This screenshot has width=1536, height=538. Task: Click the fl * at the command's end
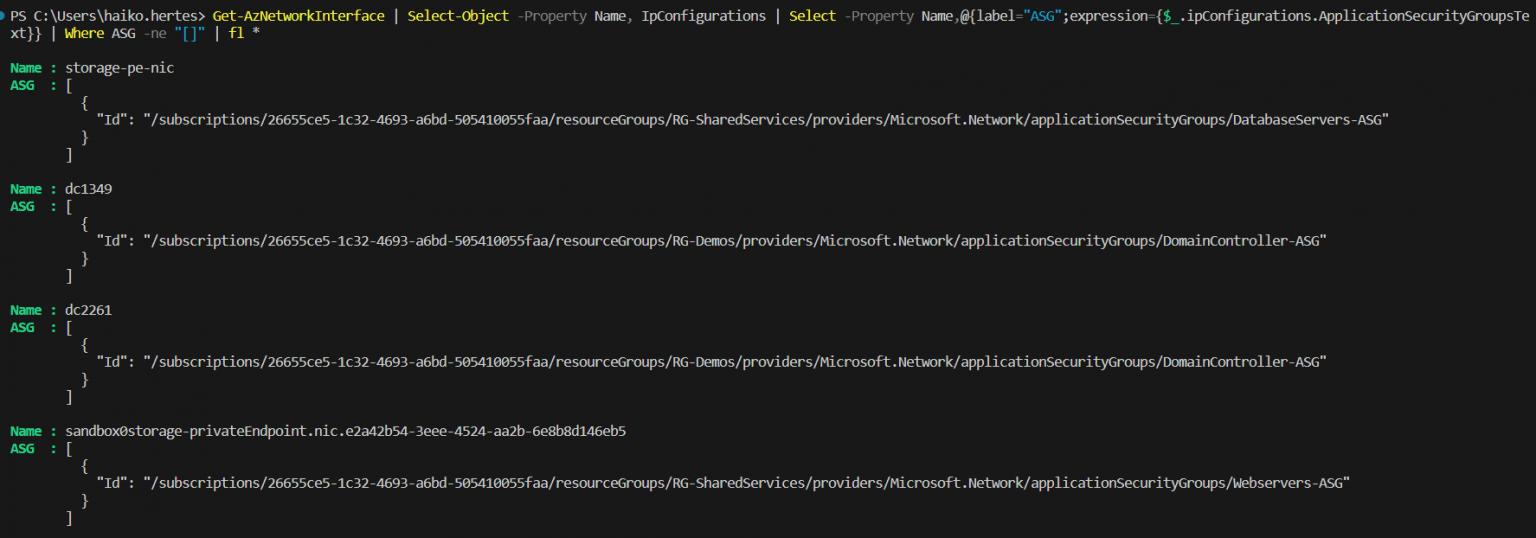coord(244,33)
